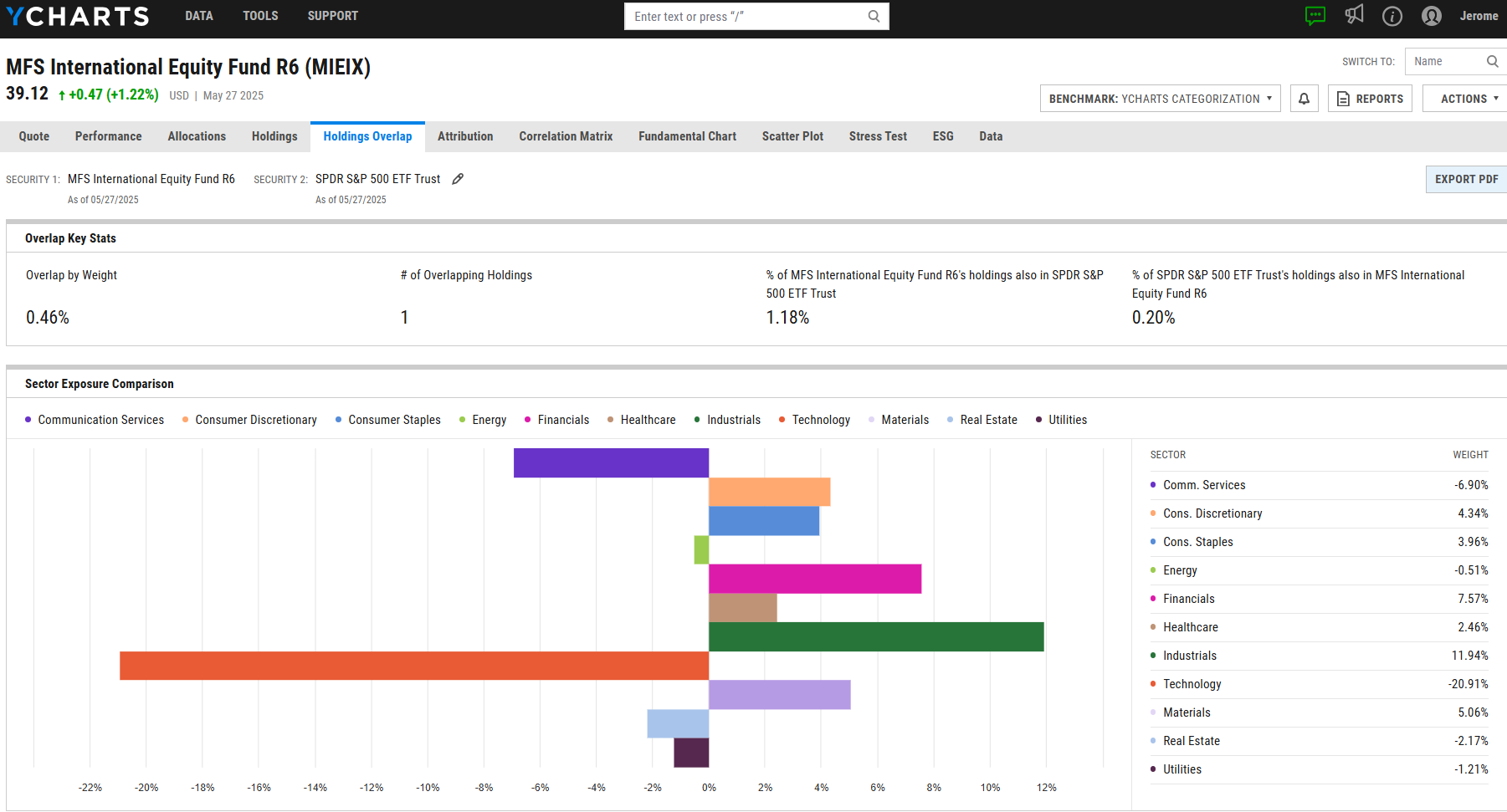The height and width of the screenshot is (812, 1507).
Task: Hide Financials via its legend entry
Action: pyautogui.click(x=563, y=419)
